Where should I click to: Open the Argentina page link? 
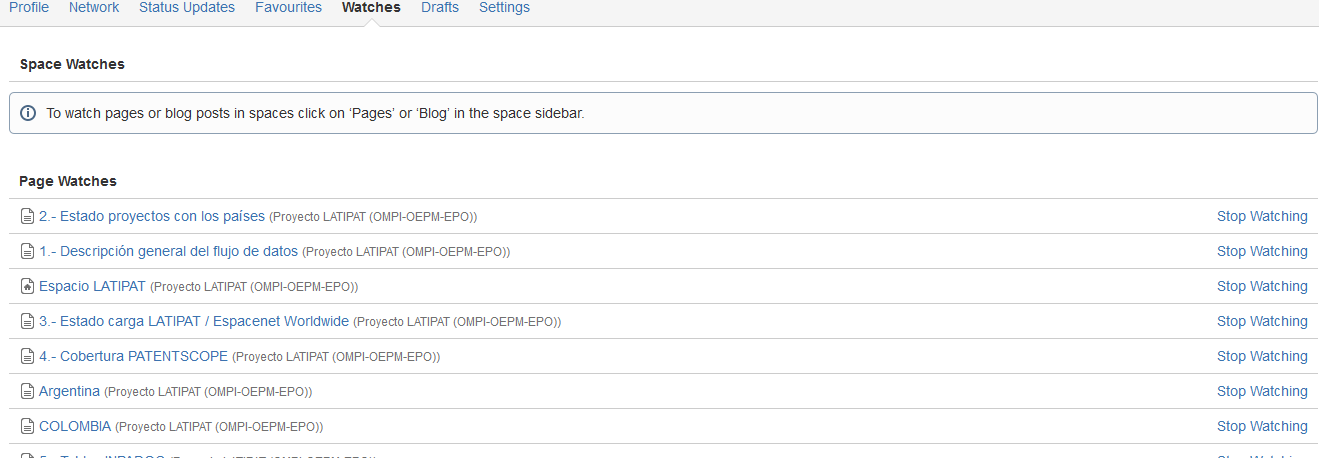69,391
